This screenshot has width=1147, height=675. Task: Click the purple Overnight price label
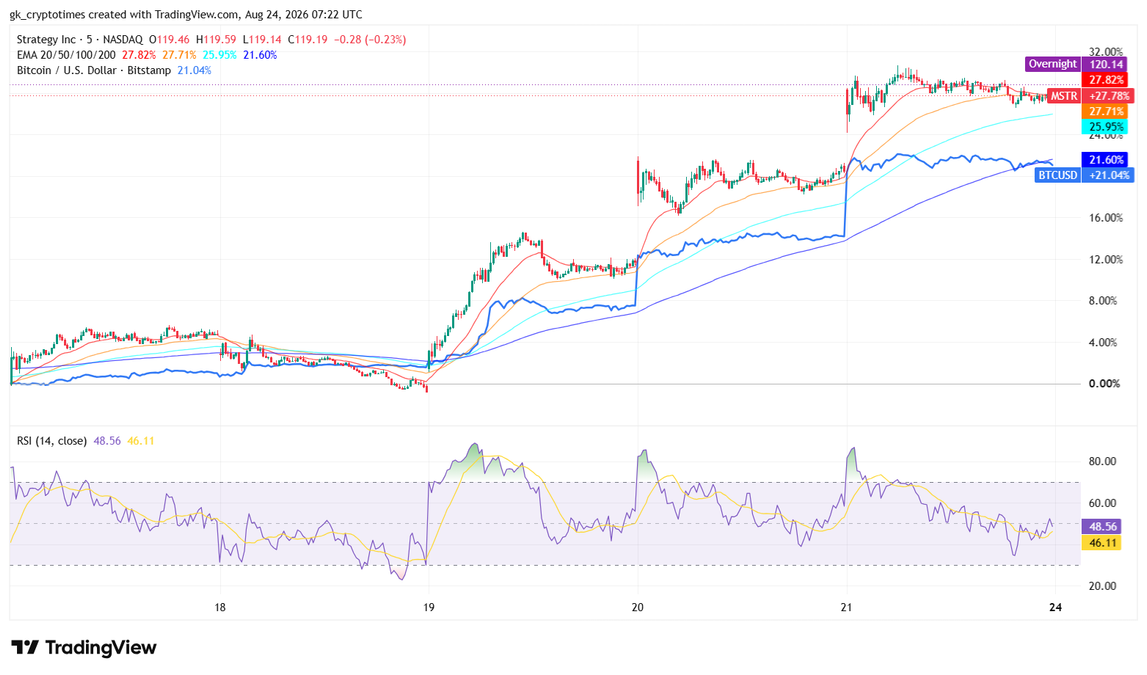coord(1053,64)
